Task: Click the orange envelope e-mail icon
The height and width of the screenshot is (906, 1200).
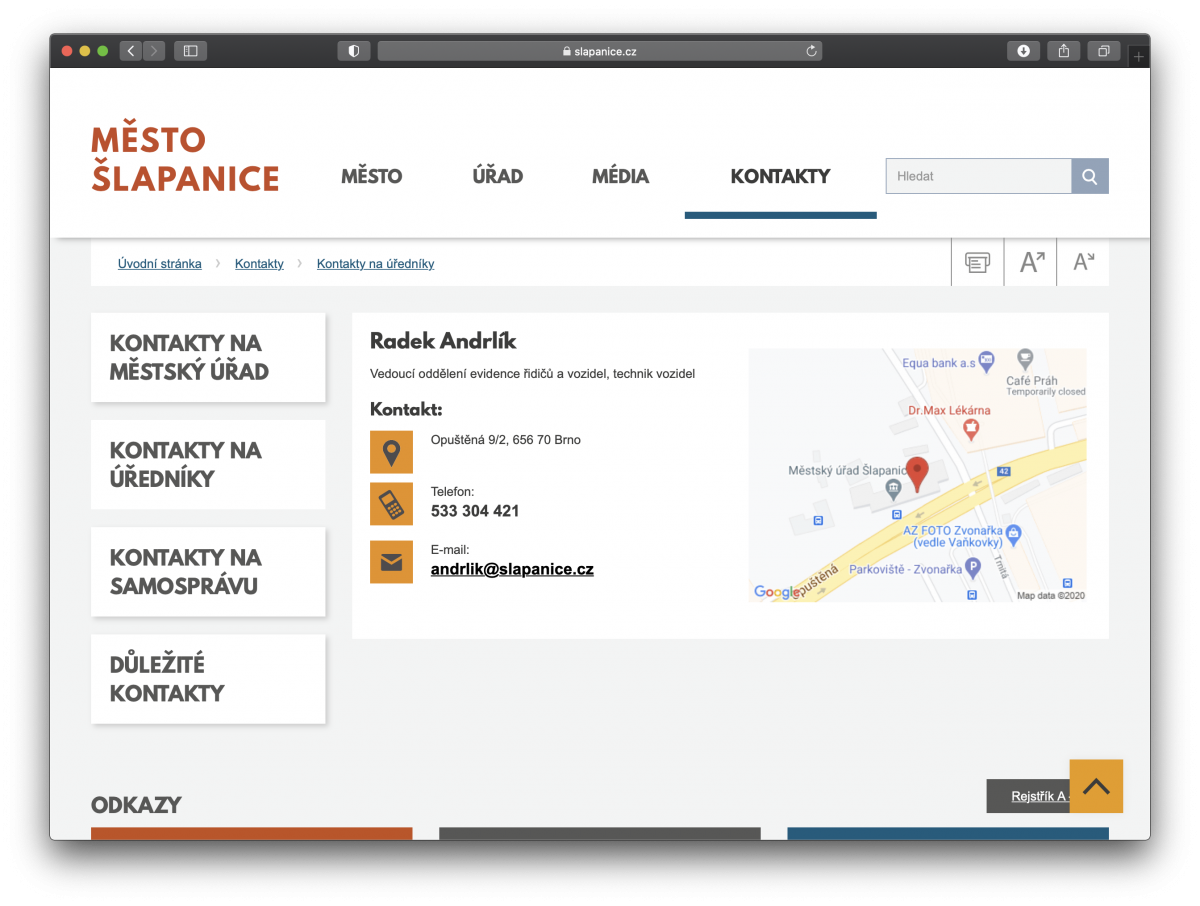Action: tap(391, 562)
